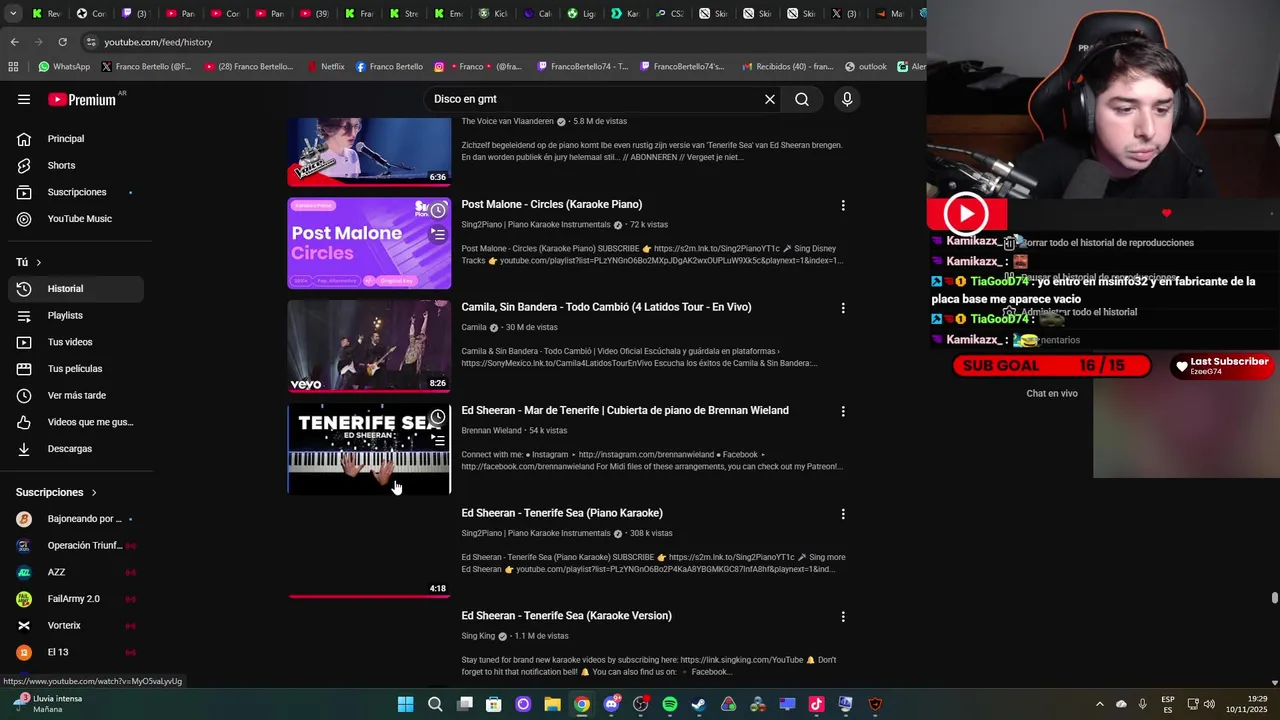This screenshot has width=1280, height=720.
Task: Open the Vorterix subscription channel
Action: (x=76, y=625)
